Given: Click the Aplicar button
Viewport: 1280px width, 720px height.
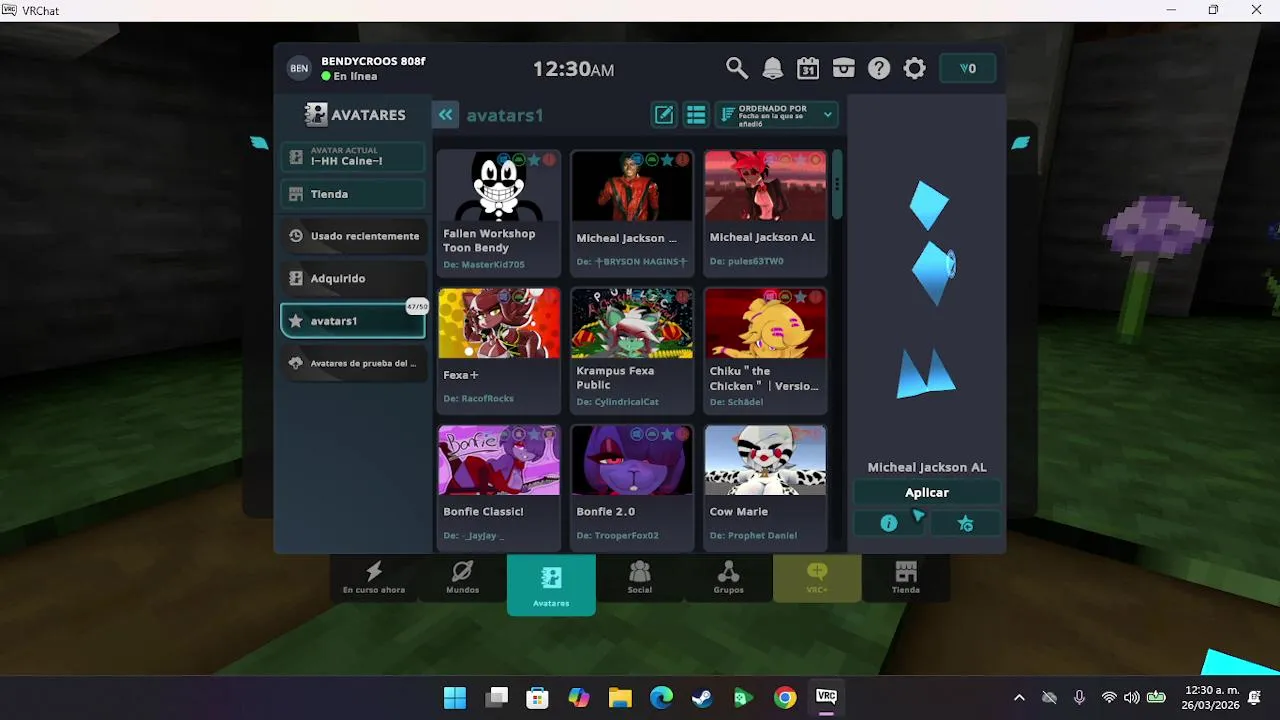Looking at the screenshot, I should tap(927, 492).
